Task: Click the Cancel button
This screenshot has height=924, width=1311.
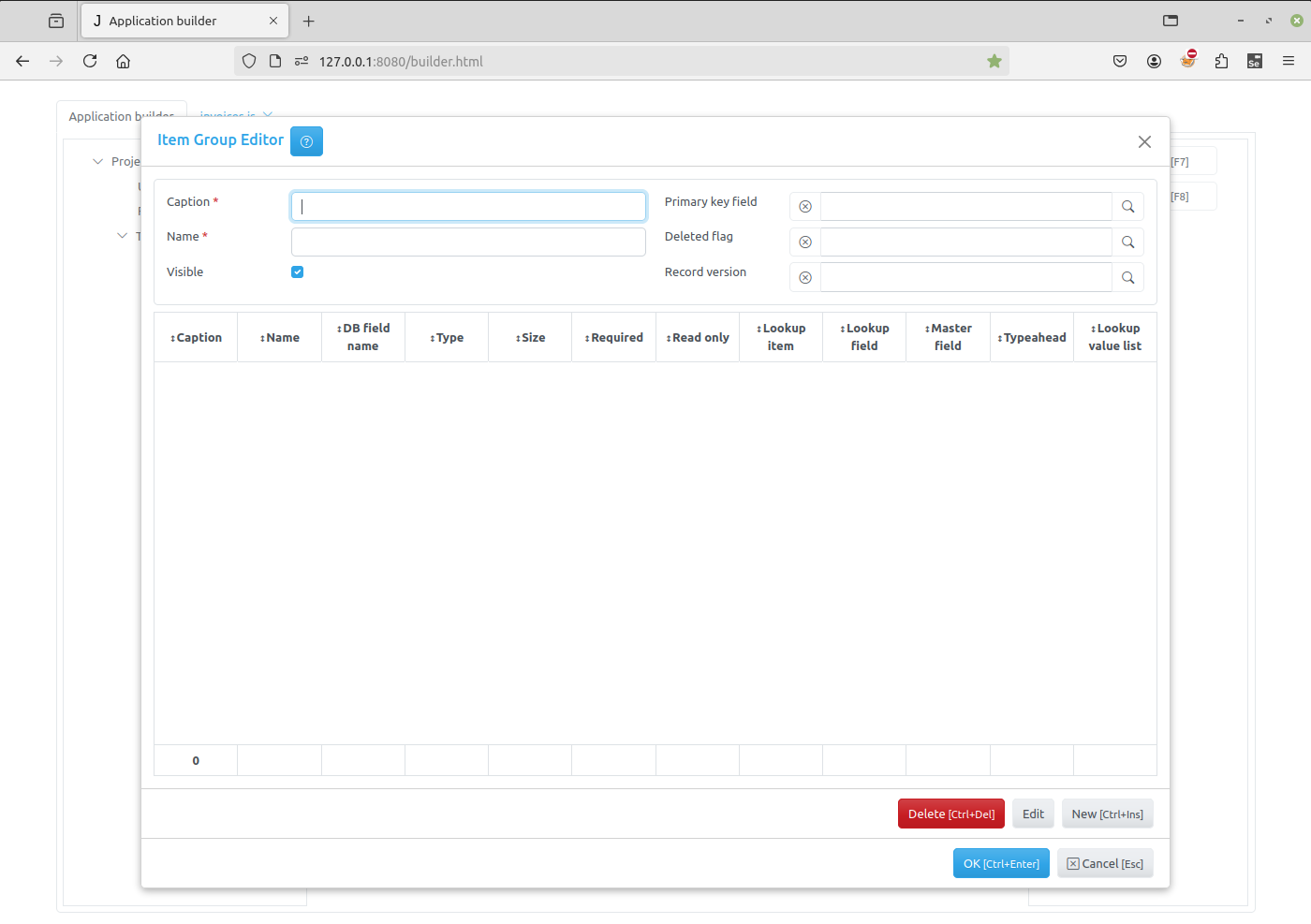Action: tap(1105, 863)
